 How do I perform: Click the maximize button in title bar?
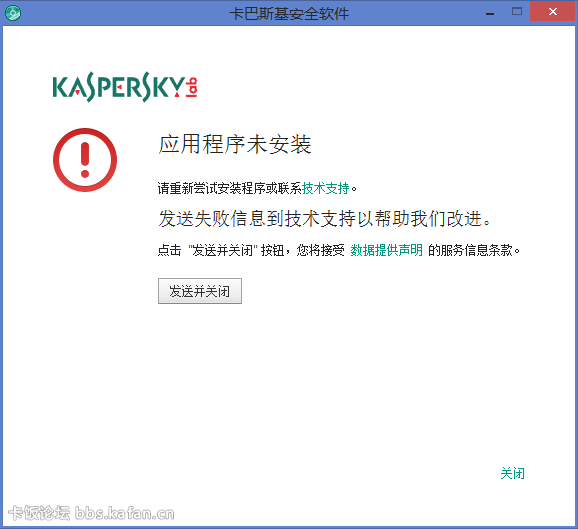click(x=517, y=12)
